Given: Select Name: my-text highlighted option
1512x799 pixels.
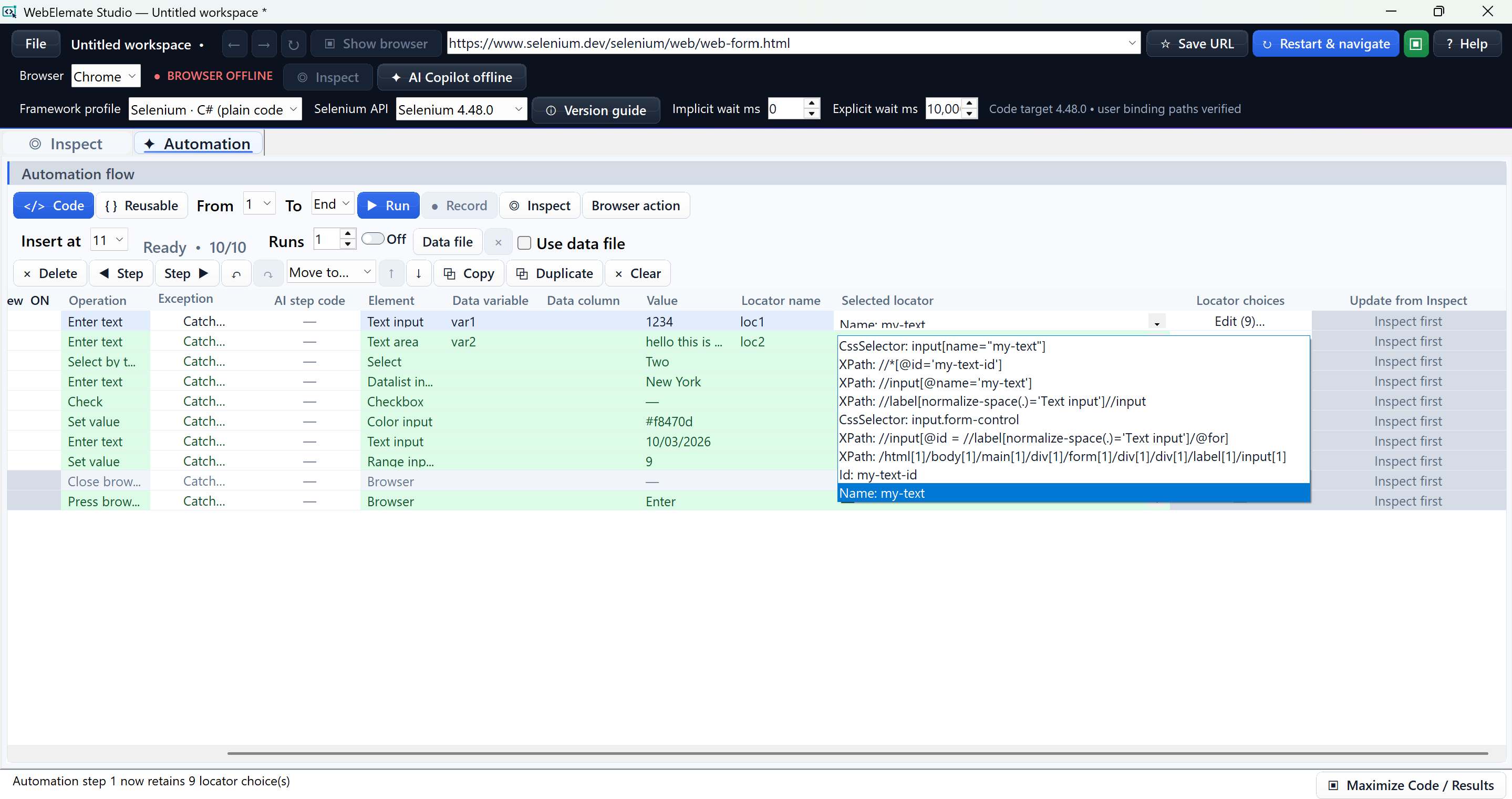Looking at the screenshot, I should pyautogui.click(x=1073, y=493).
